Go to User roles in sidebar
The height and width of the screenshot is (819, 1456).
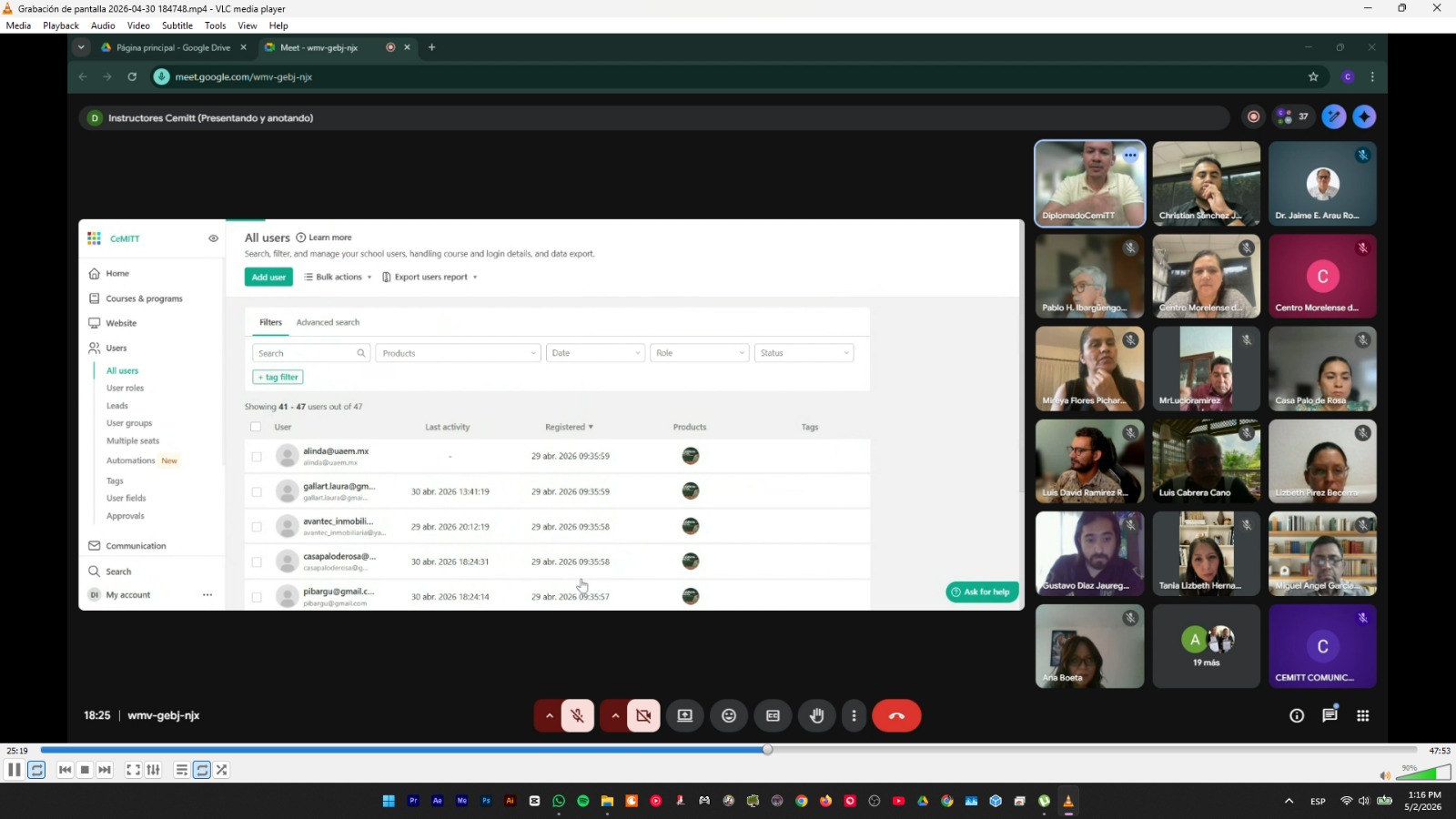click(x=125, y=389)
